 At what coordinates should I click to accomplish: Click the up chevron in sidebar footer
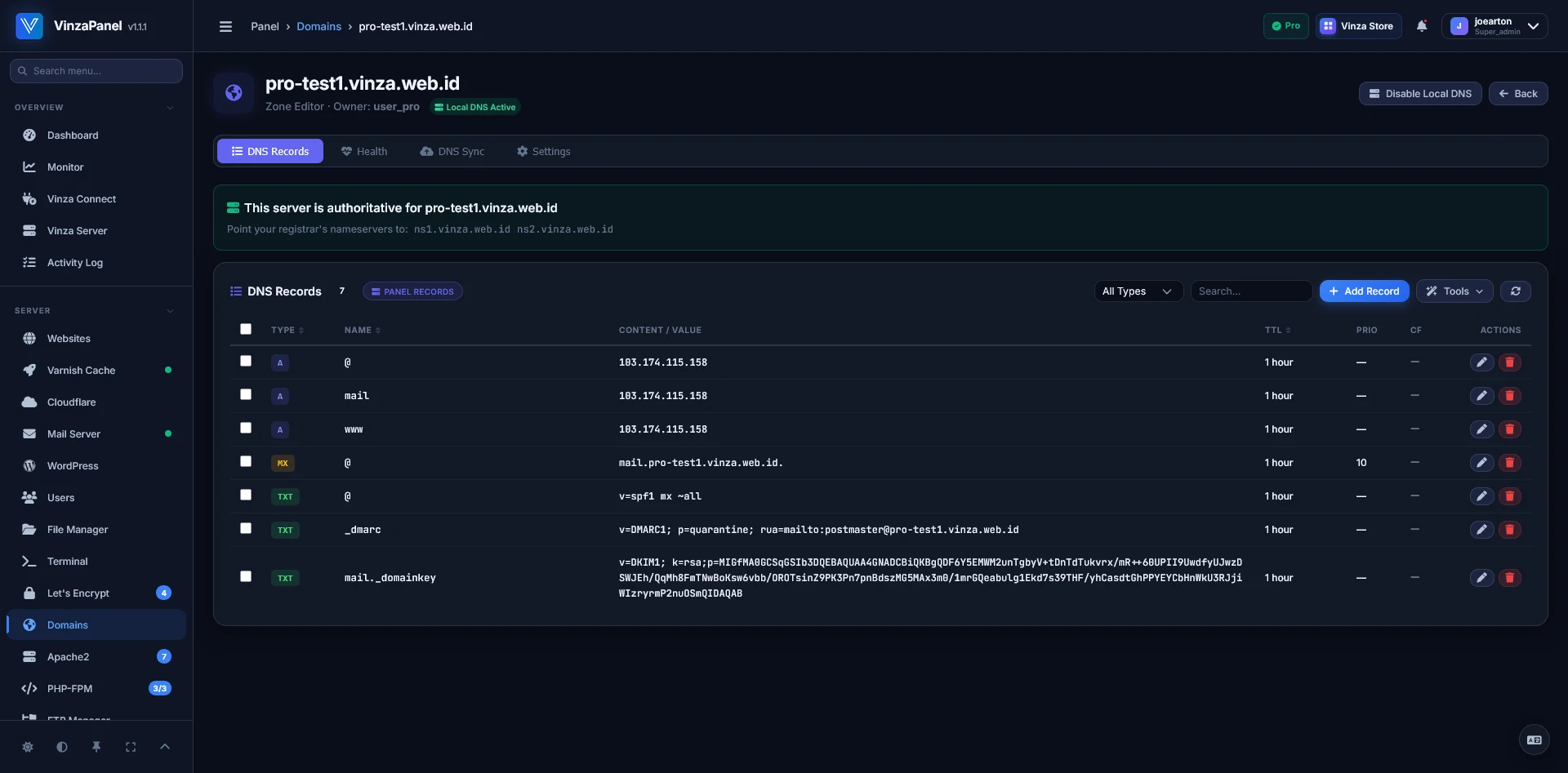(x=165, y=747)
